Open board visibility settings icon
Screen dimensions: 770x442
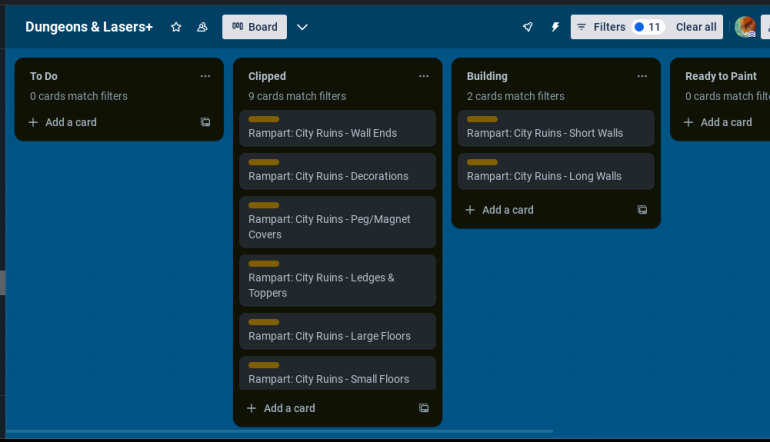pyautogui.click(x=202, y=27)
